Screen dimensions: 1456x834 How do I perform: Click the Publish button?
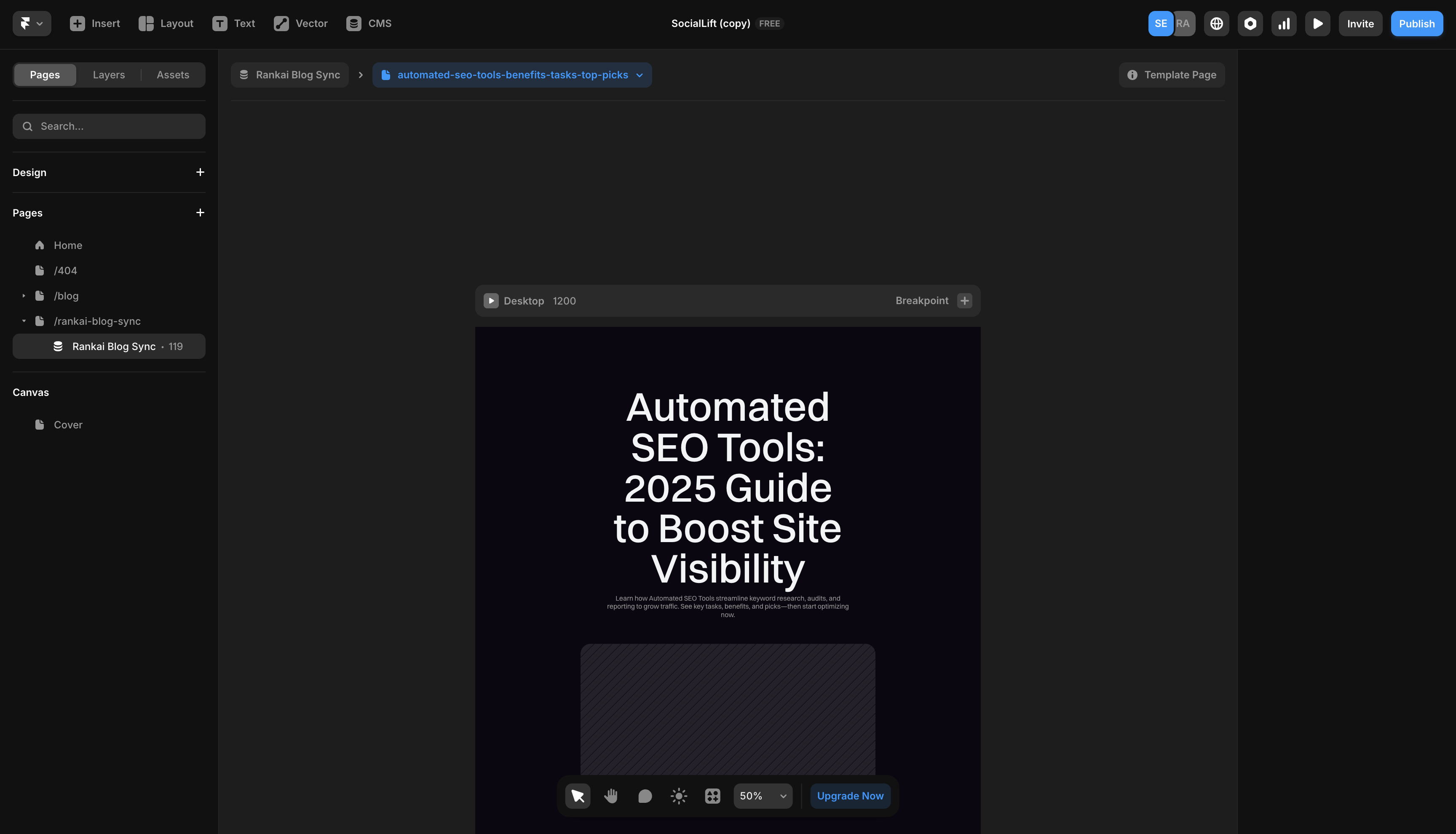pos(1417,24)
